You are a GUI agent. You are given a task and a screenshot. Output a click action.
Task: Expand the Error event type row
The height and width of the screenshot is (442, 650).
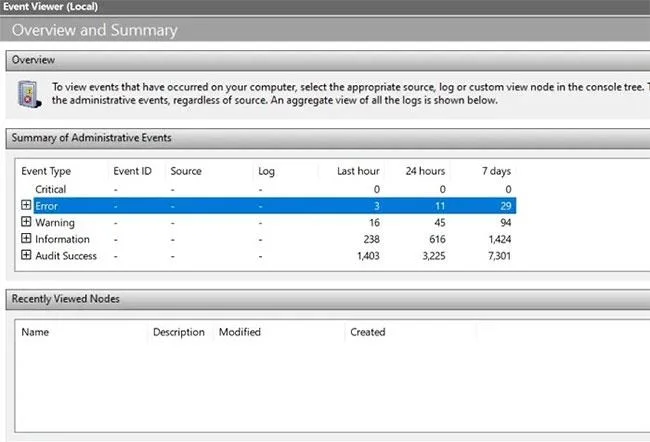coord(26,205)
